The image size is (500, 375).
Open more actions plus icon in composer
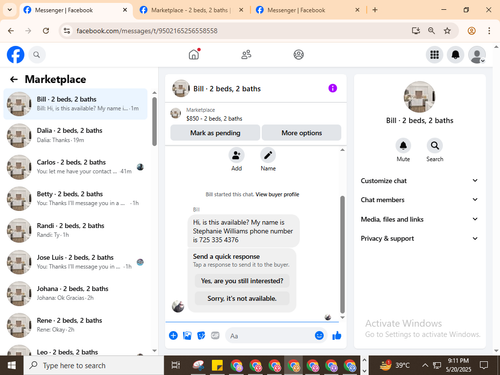coord(173,335)
